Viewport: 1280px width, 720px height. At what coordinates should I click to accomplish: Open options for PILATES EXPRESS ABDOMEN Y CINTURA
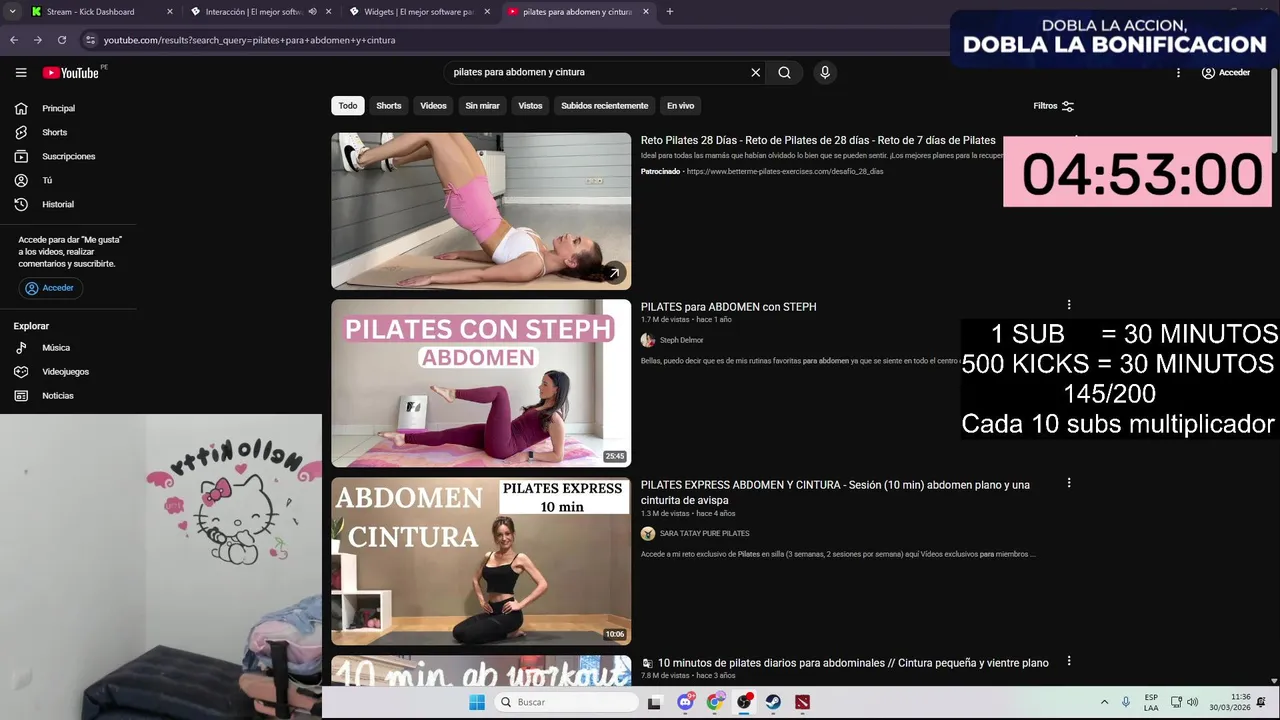[x=1069, y=483]
